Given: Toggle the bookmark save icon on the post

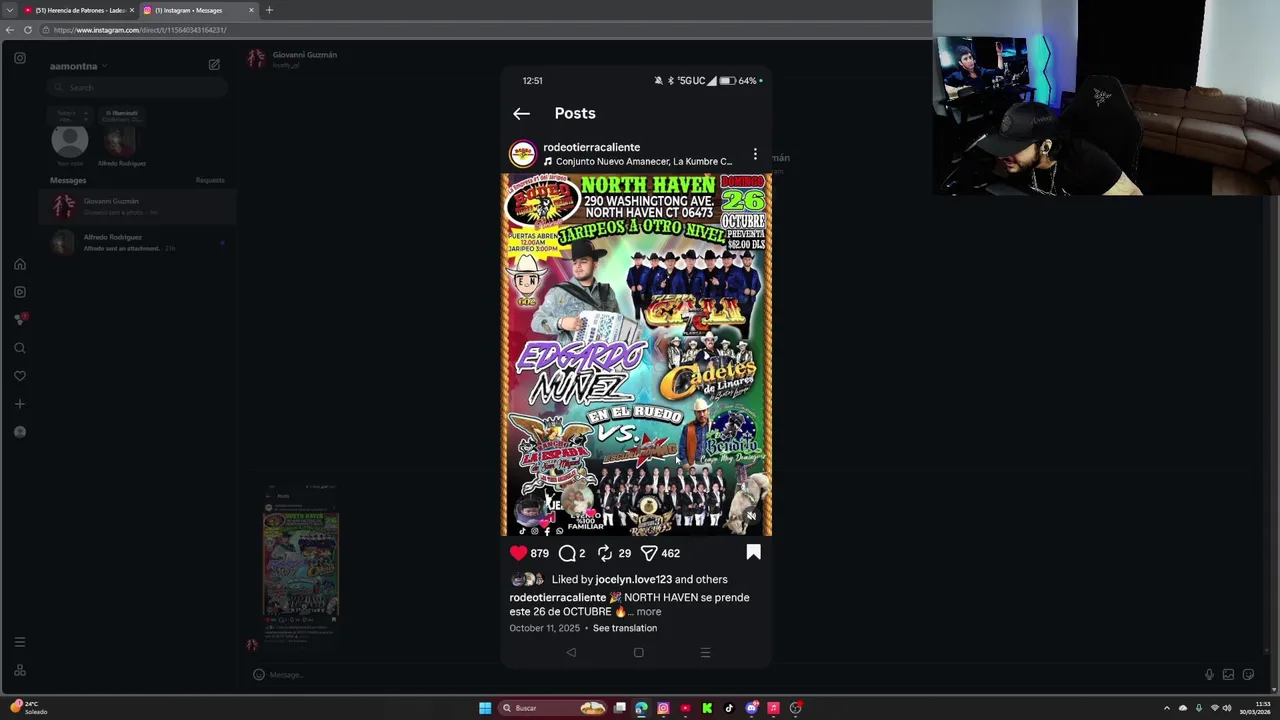Looking at the screenshot, I should [753, 552].
